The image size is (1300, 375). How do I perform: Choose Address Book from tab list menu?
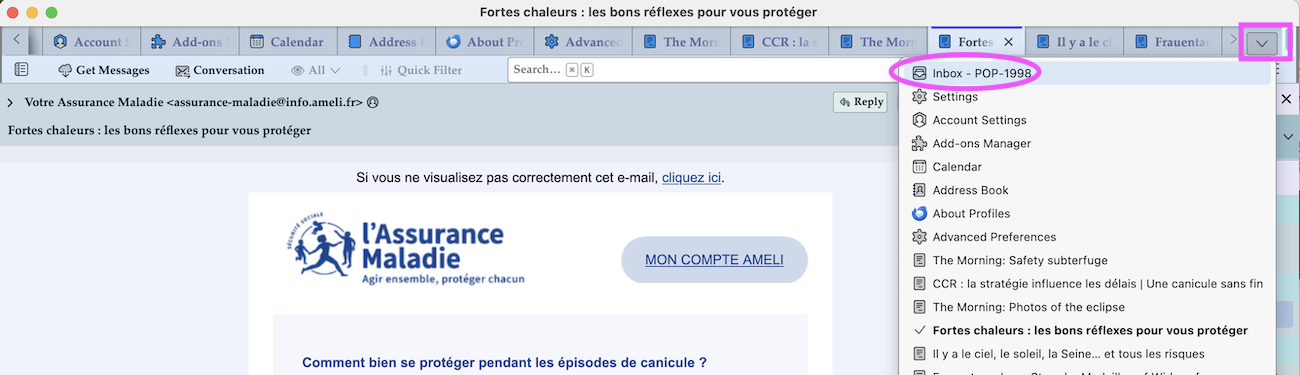coord(1087,190)
